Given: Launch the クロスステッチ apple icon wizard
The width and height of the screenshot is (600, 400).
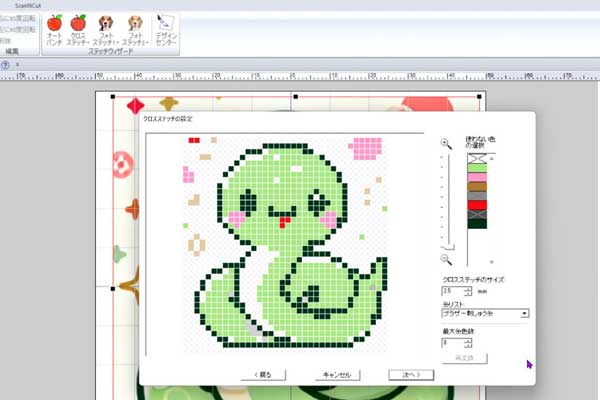Looking at the screenshot, I should (78, 28).
